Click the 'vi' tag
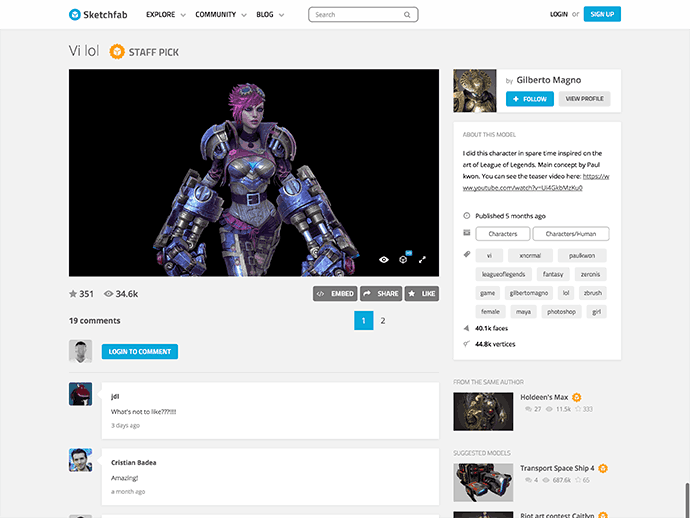The width and height of the screenshot is (690, 518). pos(489,256)
